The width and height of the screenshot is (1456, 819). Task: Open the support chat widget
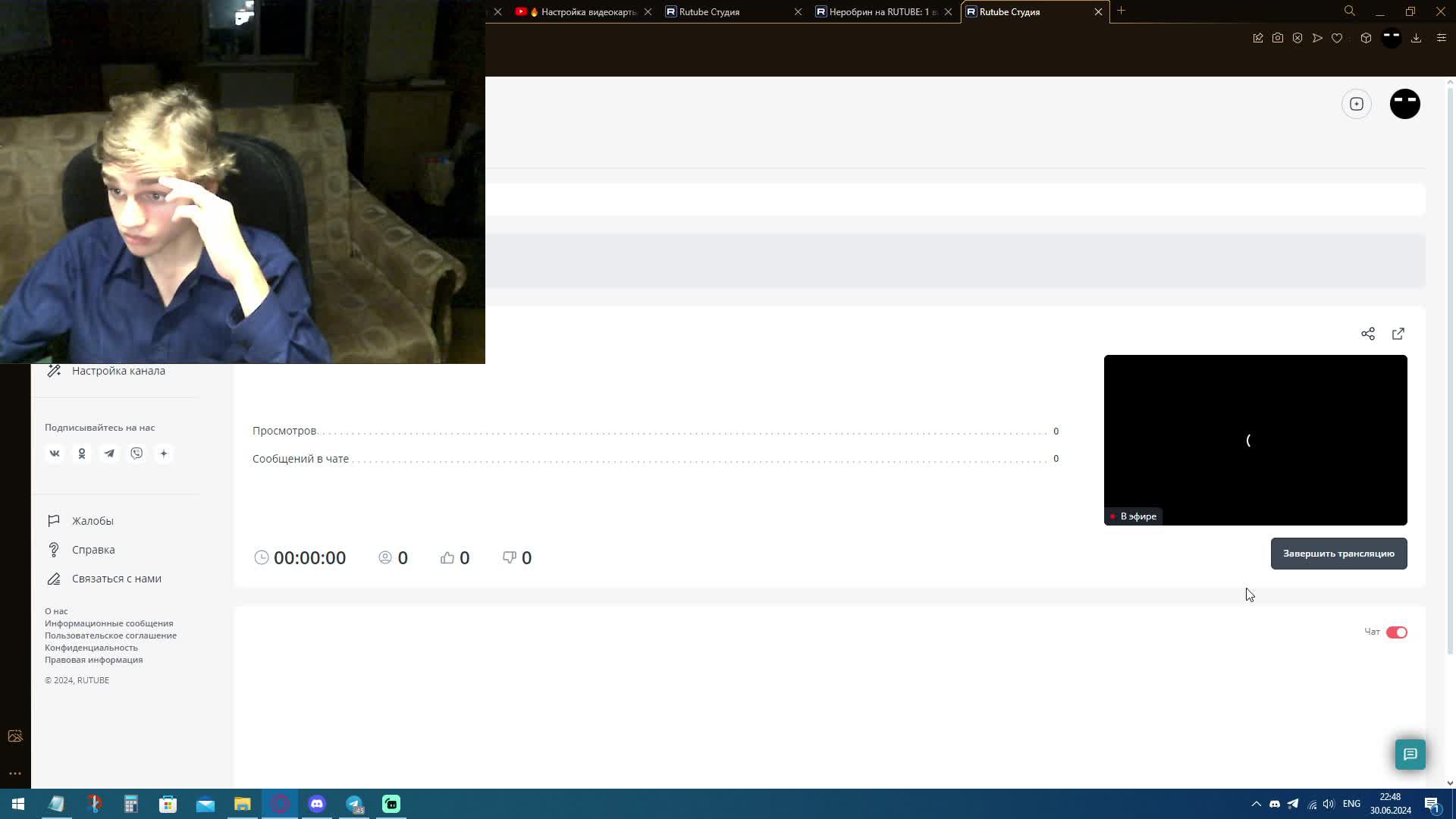(x=1410, y=754)
